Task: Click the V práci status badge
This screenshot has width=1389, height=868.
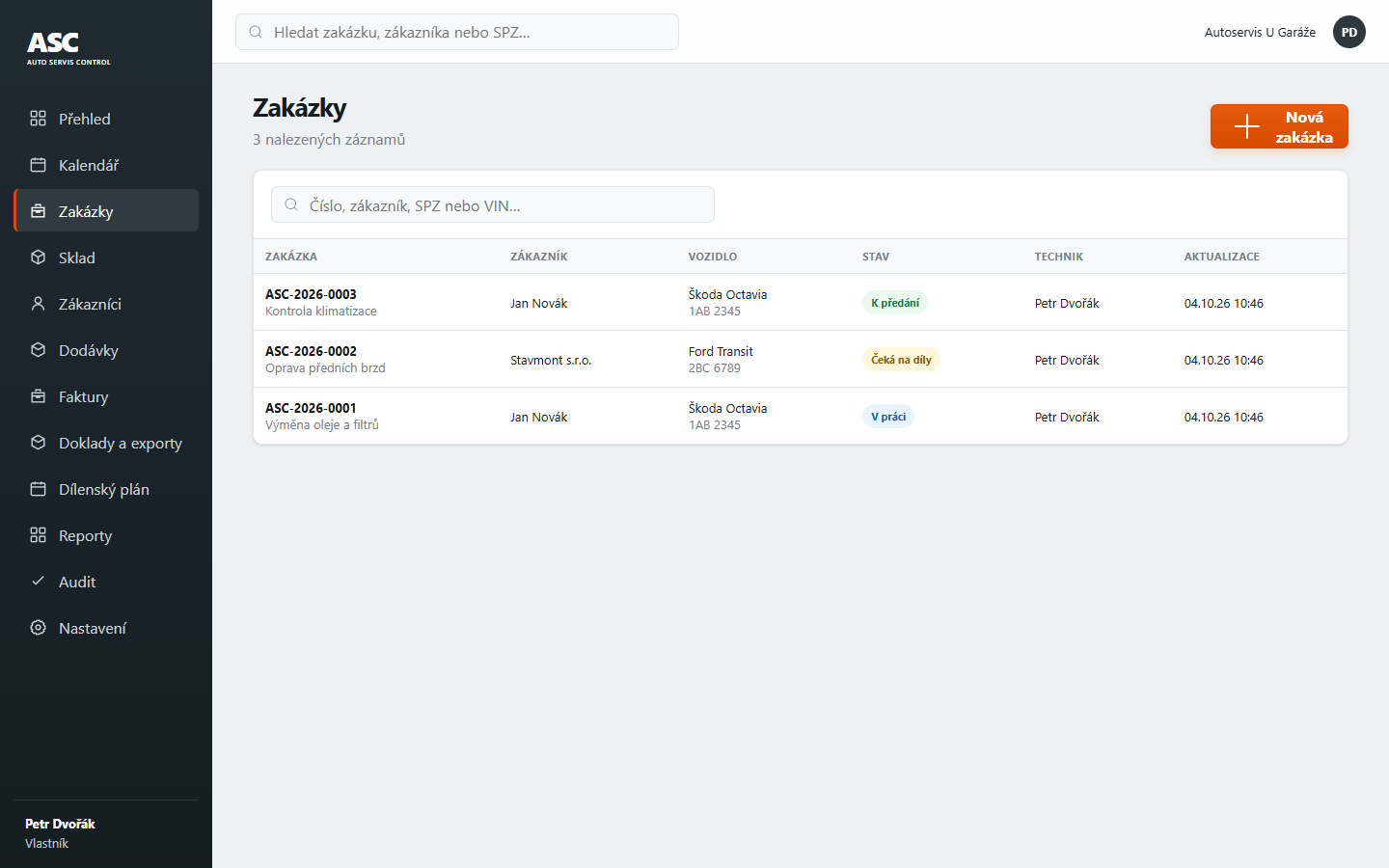Action: click(x=888, y=417)
